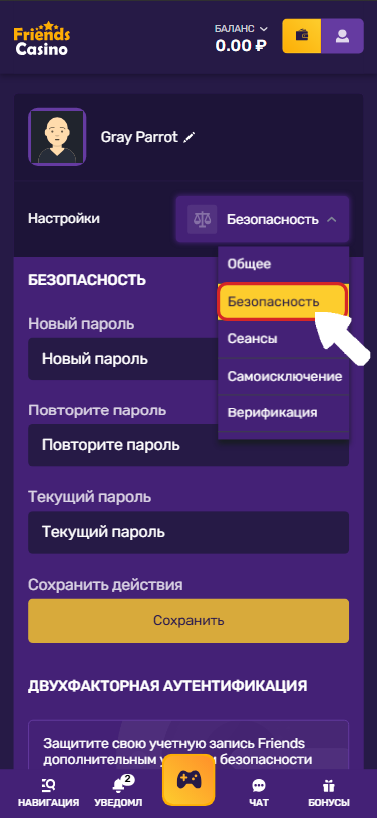Select Общее from the settings menu
This screenshot has width=377, height=818.
pyautogui.click(x=284, y=264)
